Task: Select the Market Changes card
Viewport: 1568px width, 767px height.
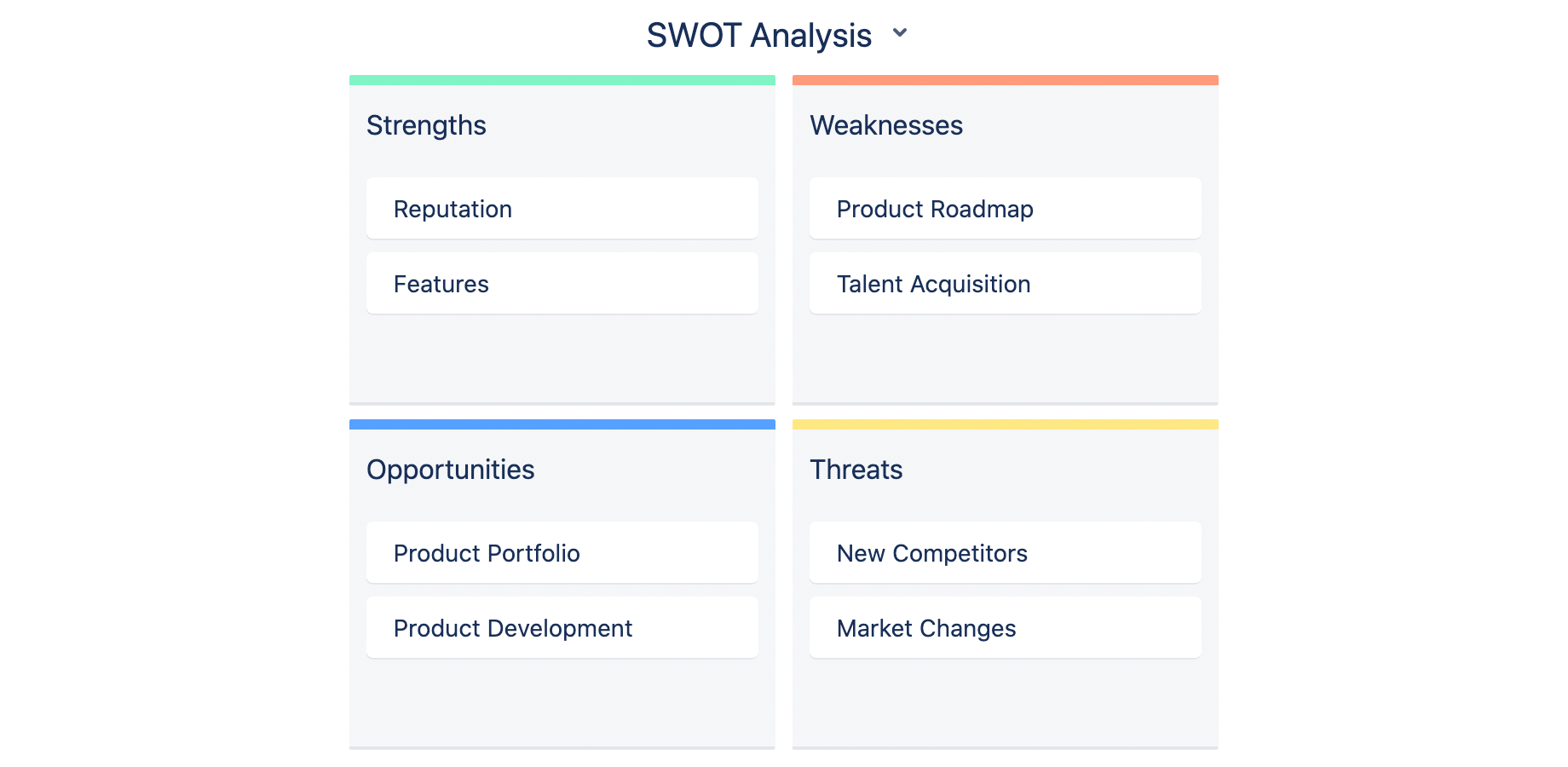Action: [1006, 627]
